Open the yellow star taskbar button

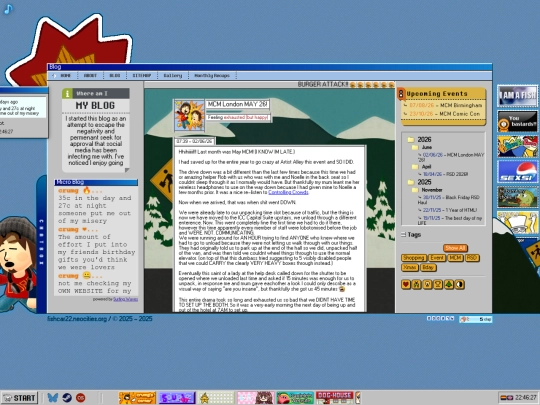click(x=216, y=398)
